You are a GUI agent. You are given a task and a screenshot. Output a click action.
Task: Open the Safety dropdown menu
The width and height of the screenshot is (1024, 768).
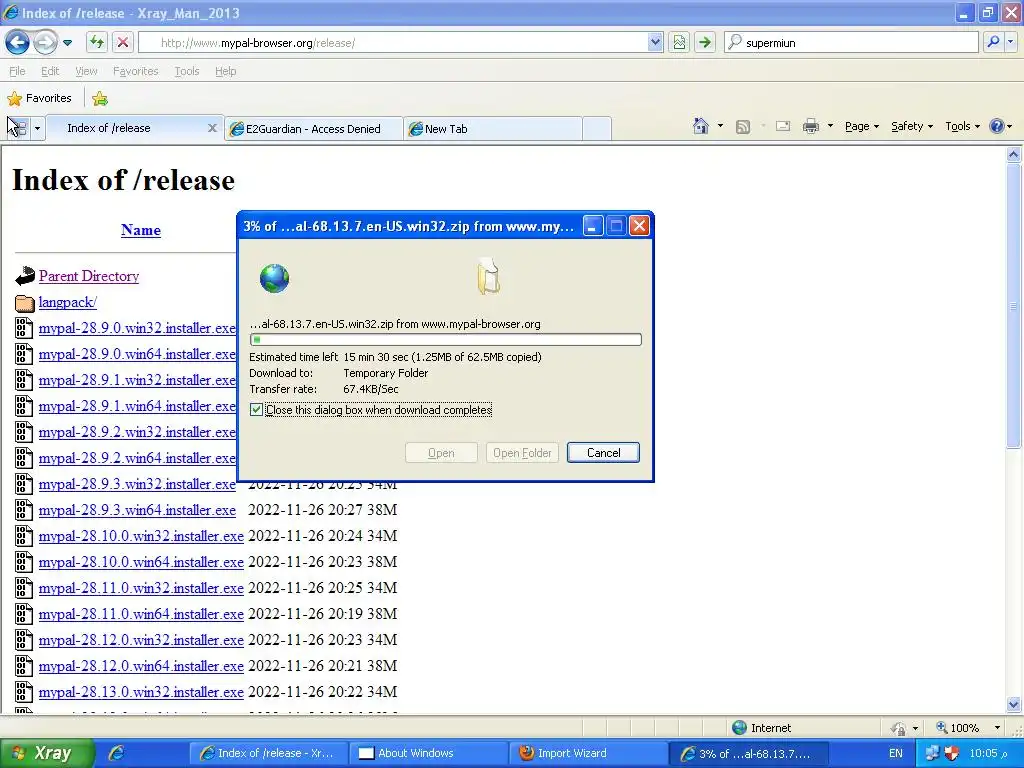click(x=912, y=126)
